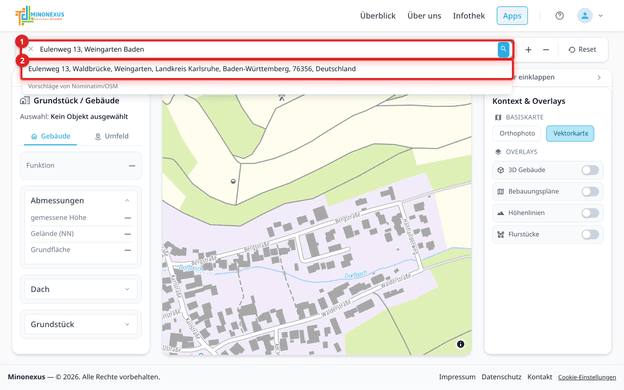The image size is (624, 390).
Task: Open the user profile avatar
Action: [x=585, y=16]
